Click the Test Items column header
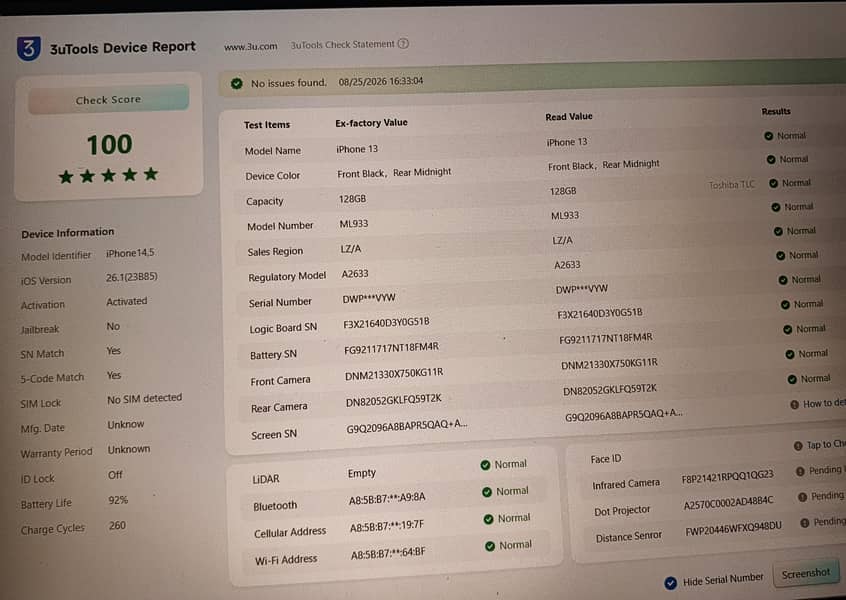The height and width of the screenshot is (600, 846). click(267, 125)
